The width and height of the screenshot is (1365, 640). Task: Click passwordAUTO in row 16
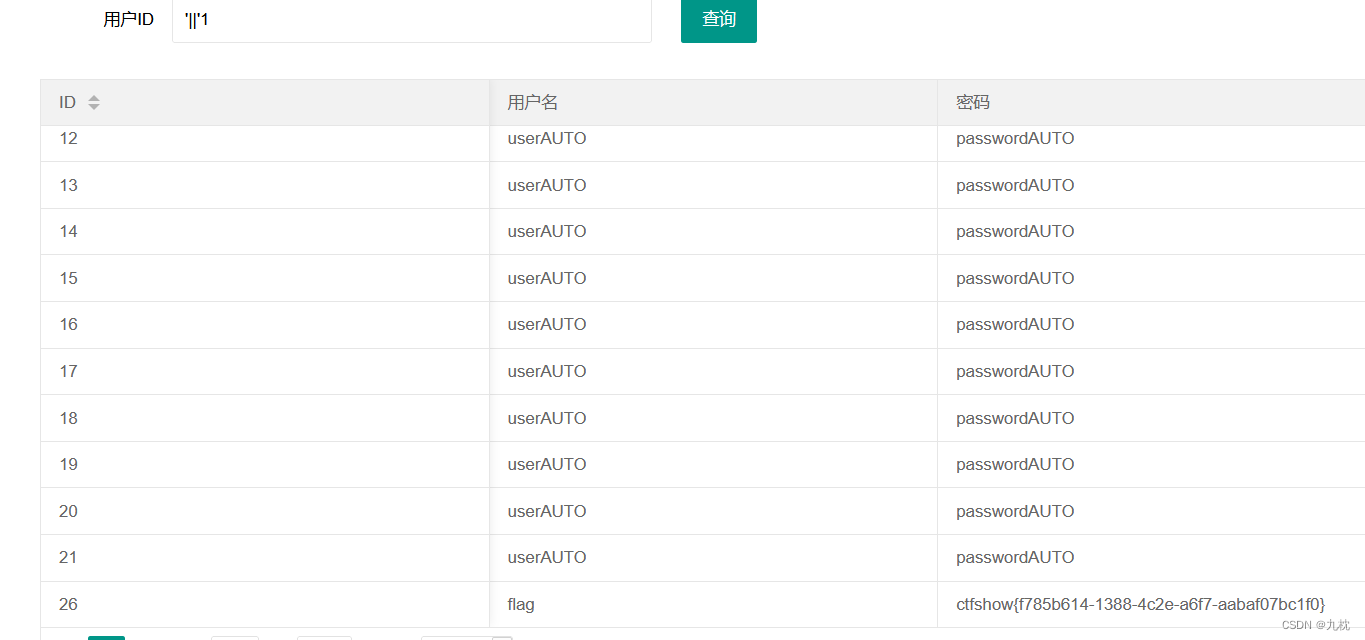[1015, 324]
